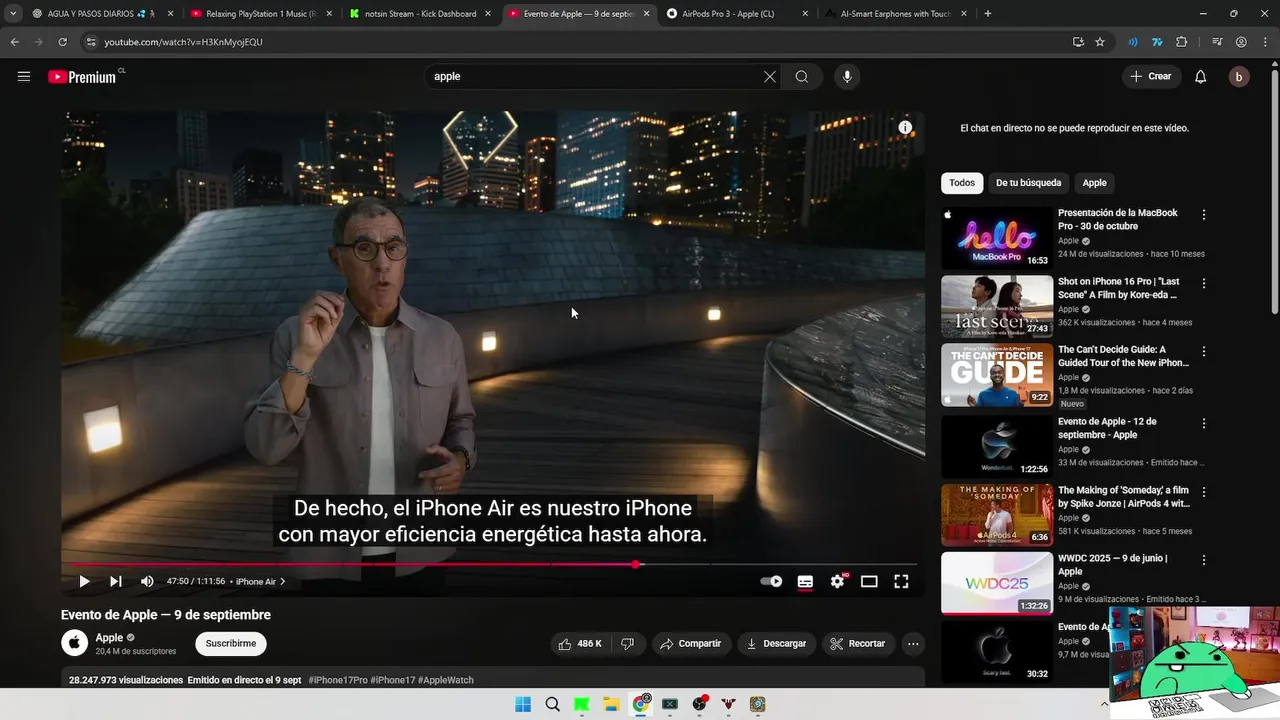Select the Apple filter chip
The height and width of the screenshot is (720, 1280).
click(x=1095, y=183)
